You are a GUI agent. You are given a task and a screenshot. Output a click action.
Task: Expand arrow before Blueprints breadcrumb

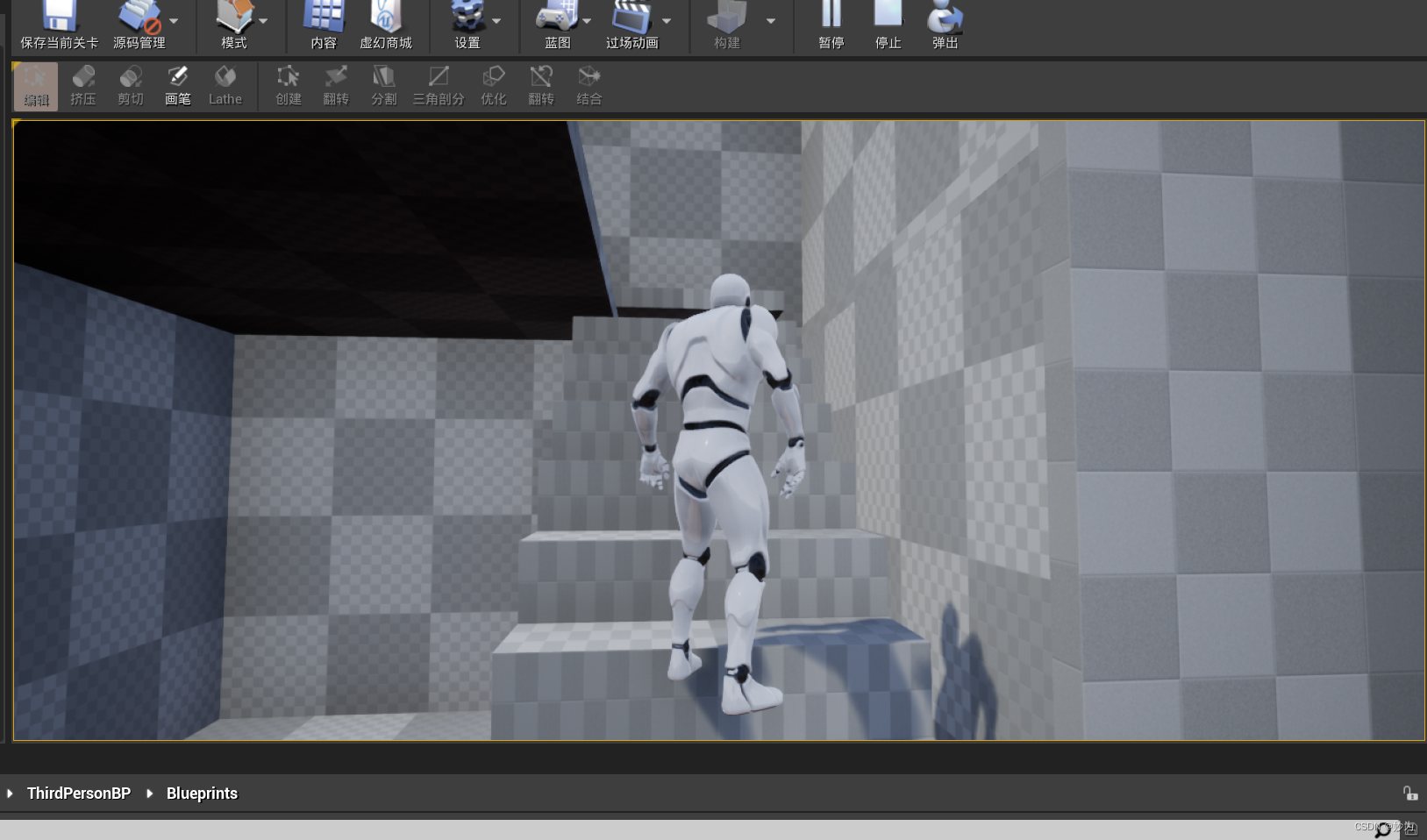click(x=149, y=794)
